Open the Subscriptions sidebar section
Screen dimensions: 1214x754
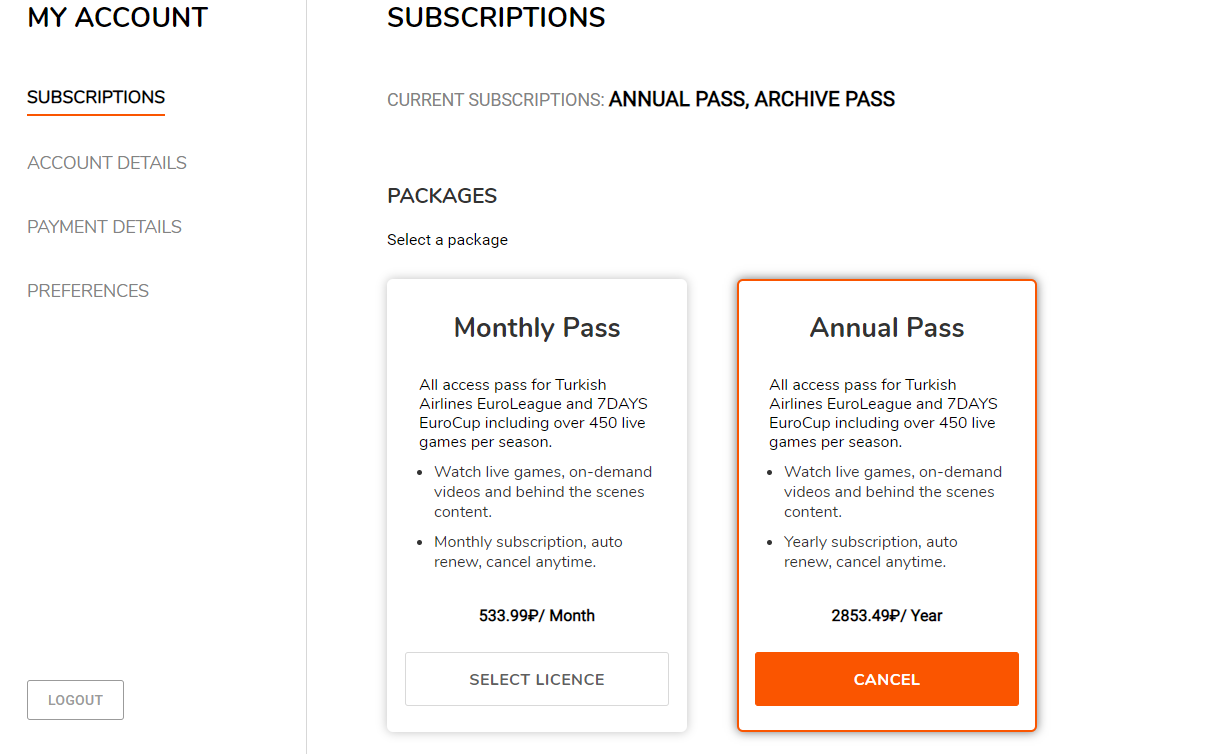pyautogui.click(x=96, y=98)
